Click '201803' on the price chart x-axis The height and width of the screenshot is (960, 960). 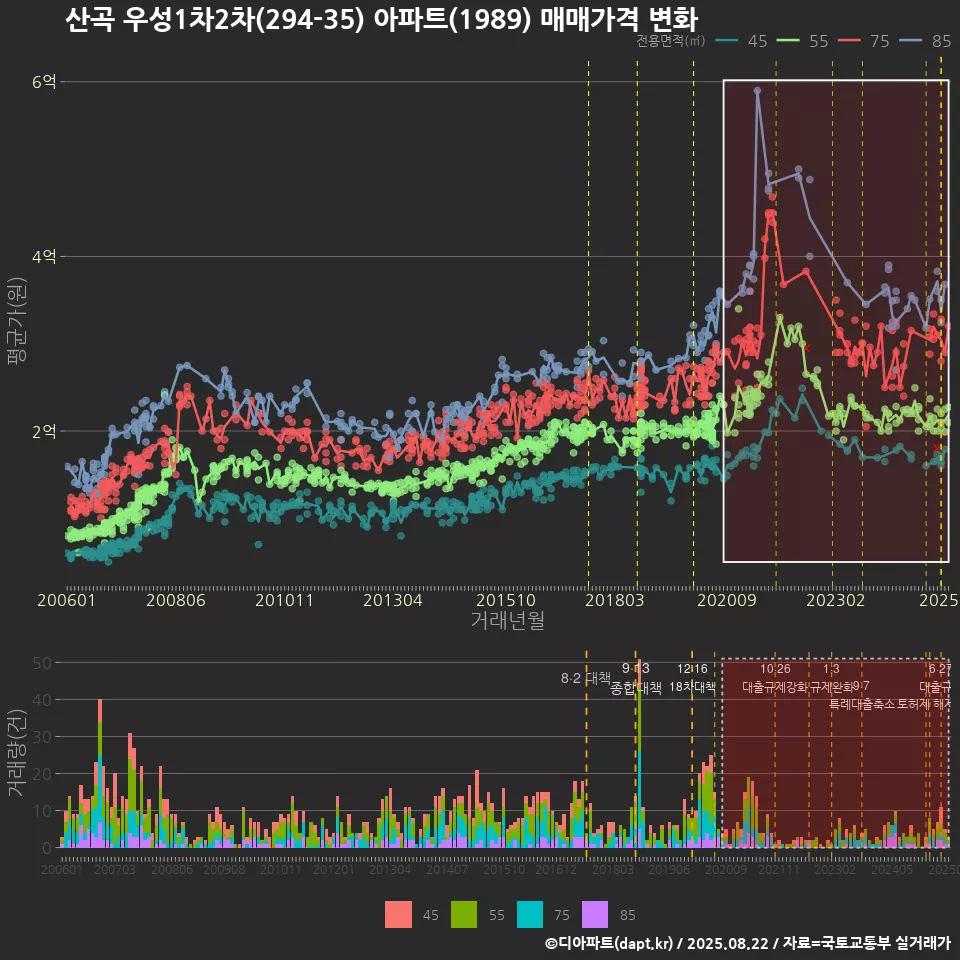[x=615, y=600]
